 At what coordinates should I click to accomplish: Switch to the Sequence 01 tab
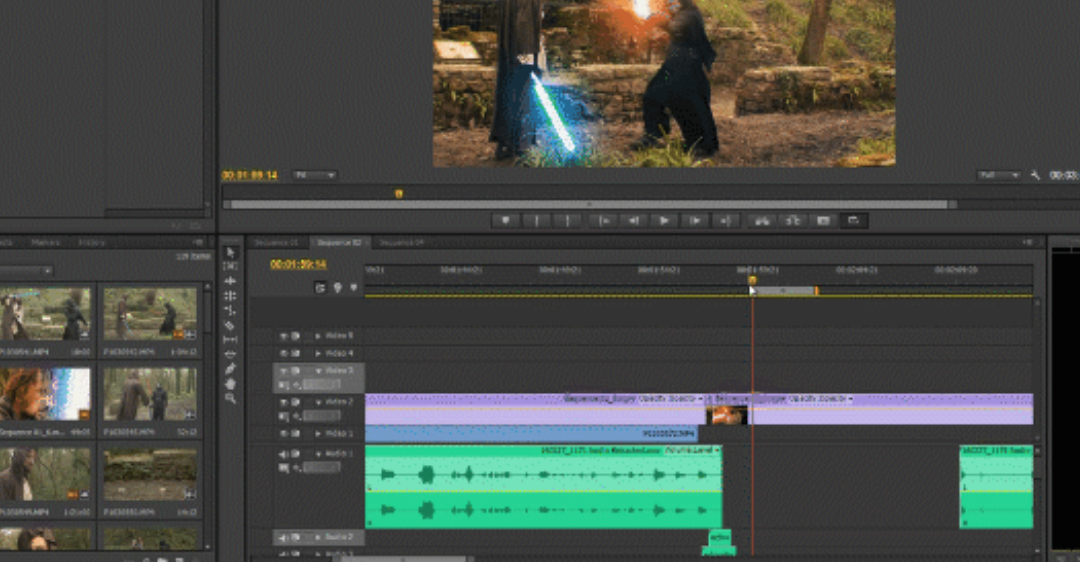(276, 242)
